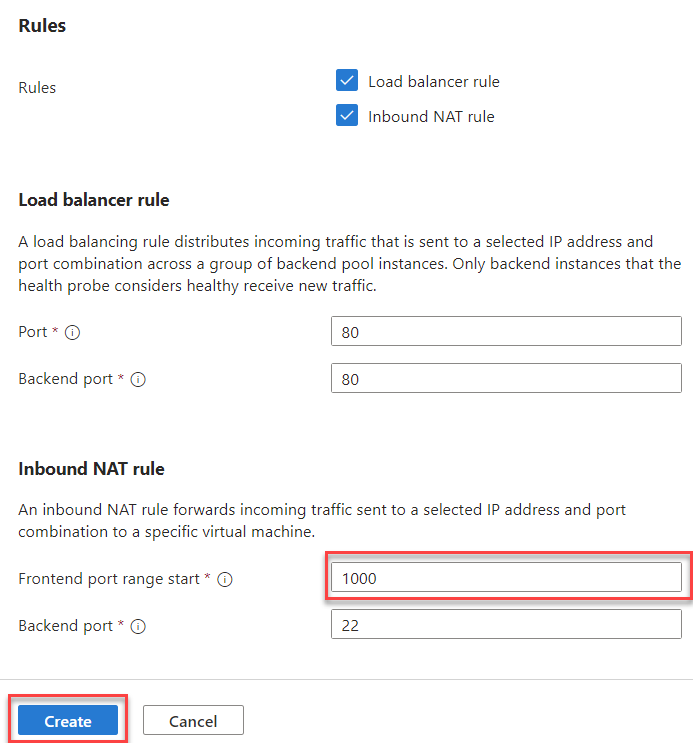This screenshot has width=693, height=743.
Task: Click the Port field label
Action: pos(33,332)
